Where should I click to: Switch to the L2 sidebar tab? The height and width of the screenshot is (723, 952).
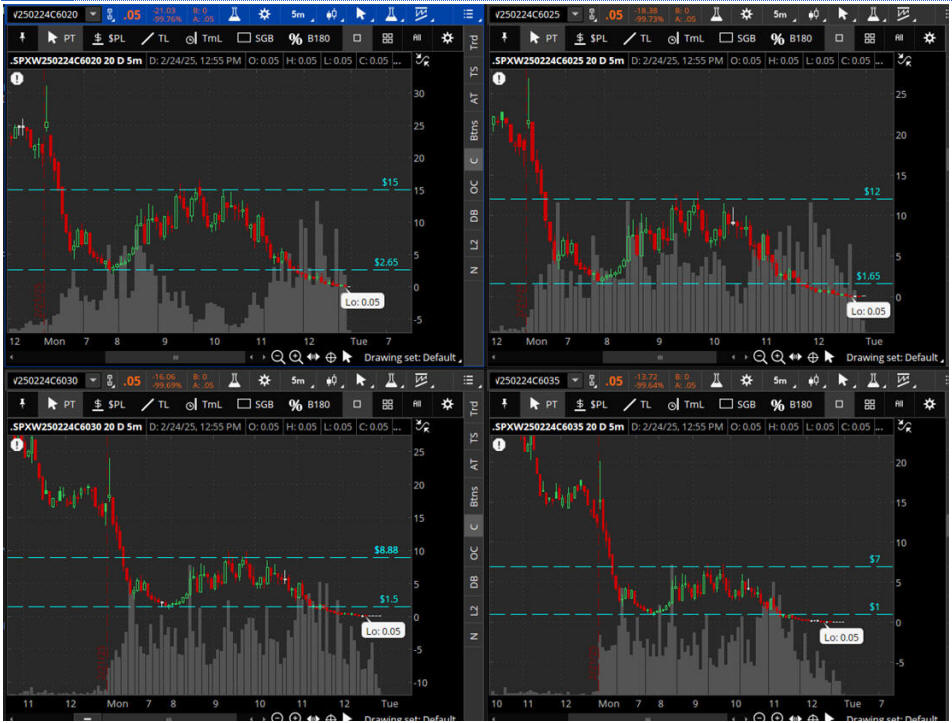tap(474, 243)
